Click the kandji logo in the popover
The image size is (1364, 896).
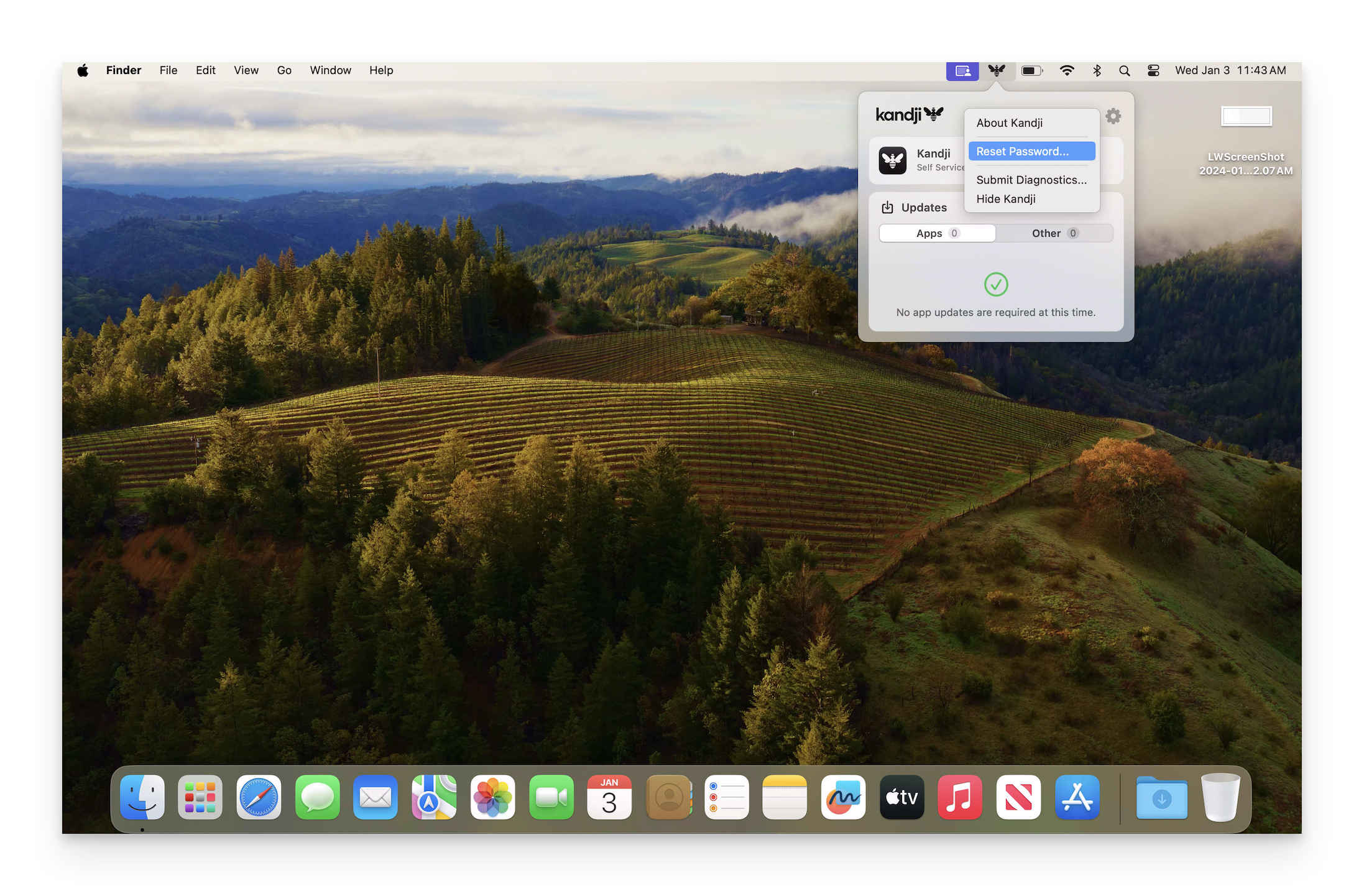(x=910, y=114)
